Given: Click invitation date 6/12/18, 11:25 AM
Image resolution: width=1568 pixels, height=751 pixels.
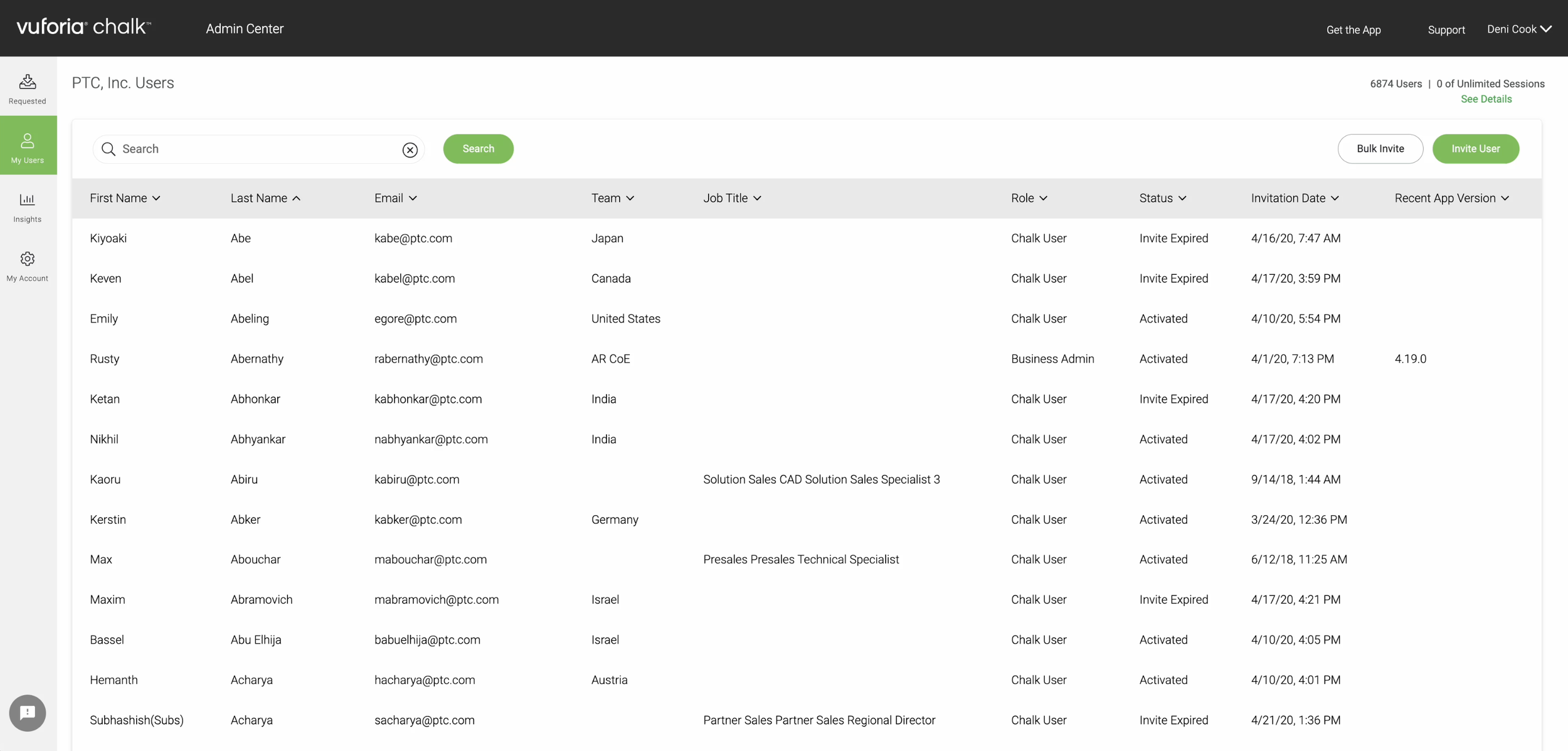Looking at the screenshot, I should [x=1299, y=559].
